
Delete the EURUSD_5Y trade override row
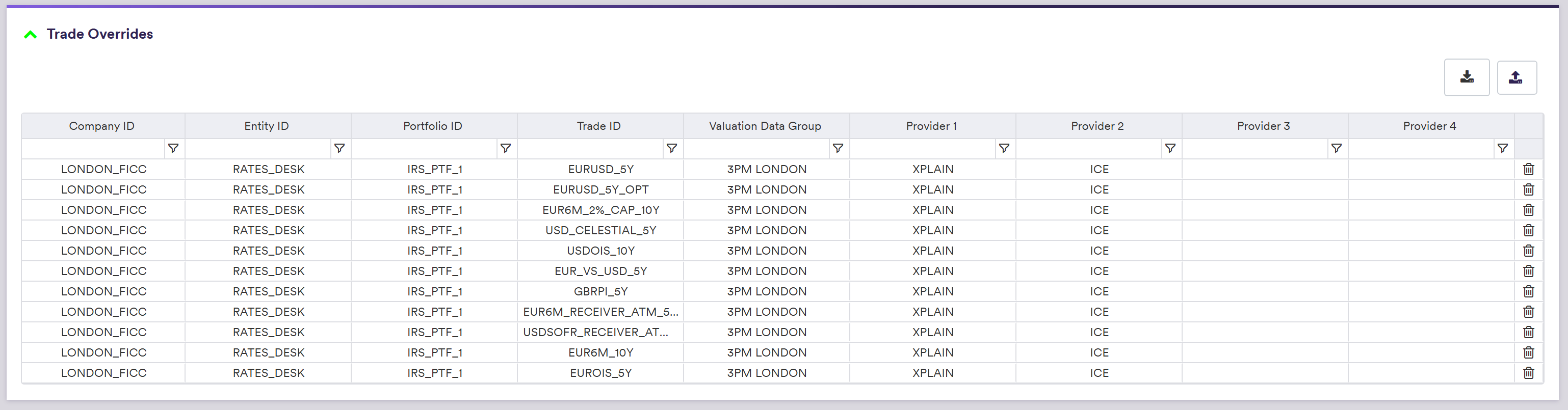coord(1528,169)
